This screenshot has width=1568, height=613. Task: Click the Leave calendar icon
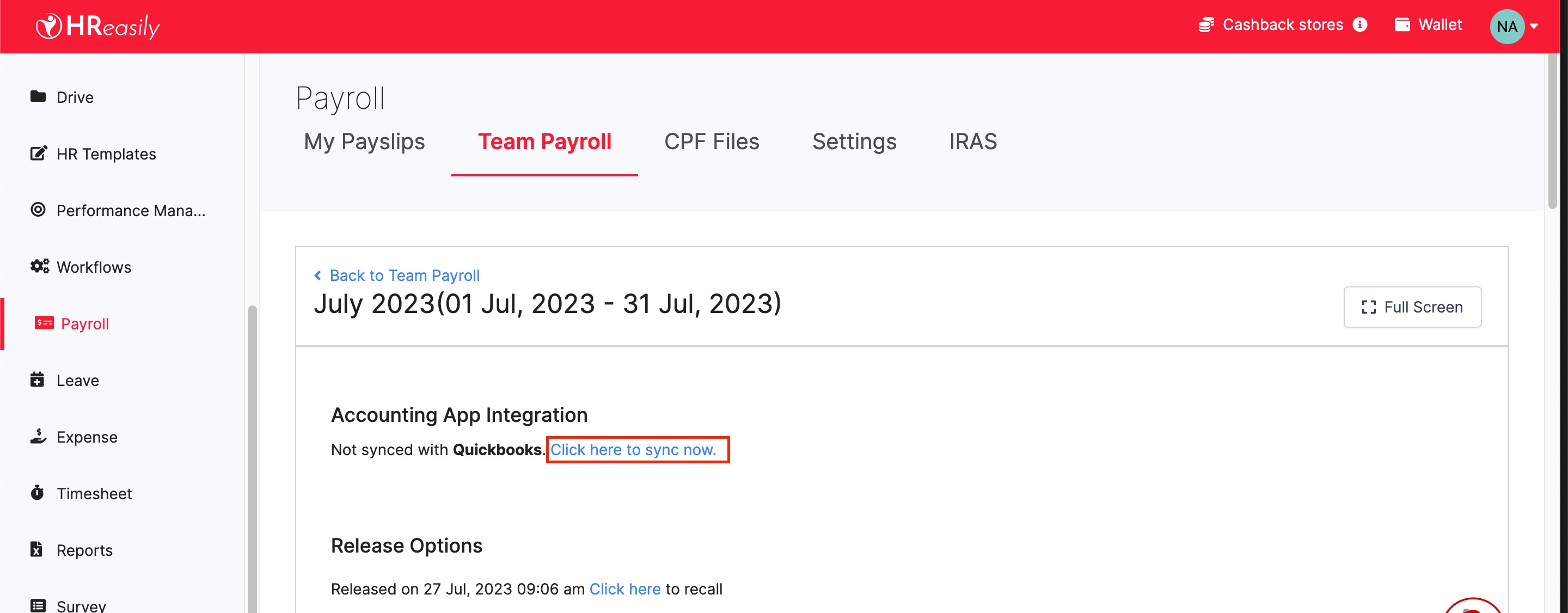coord(37,379)
